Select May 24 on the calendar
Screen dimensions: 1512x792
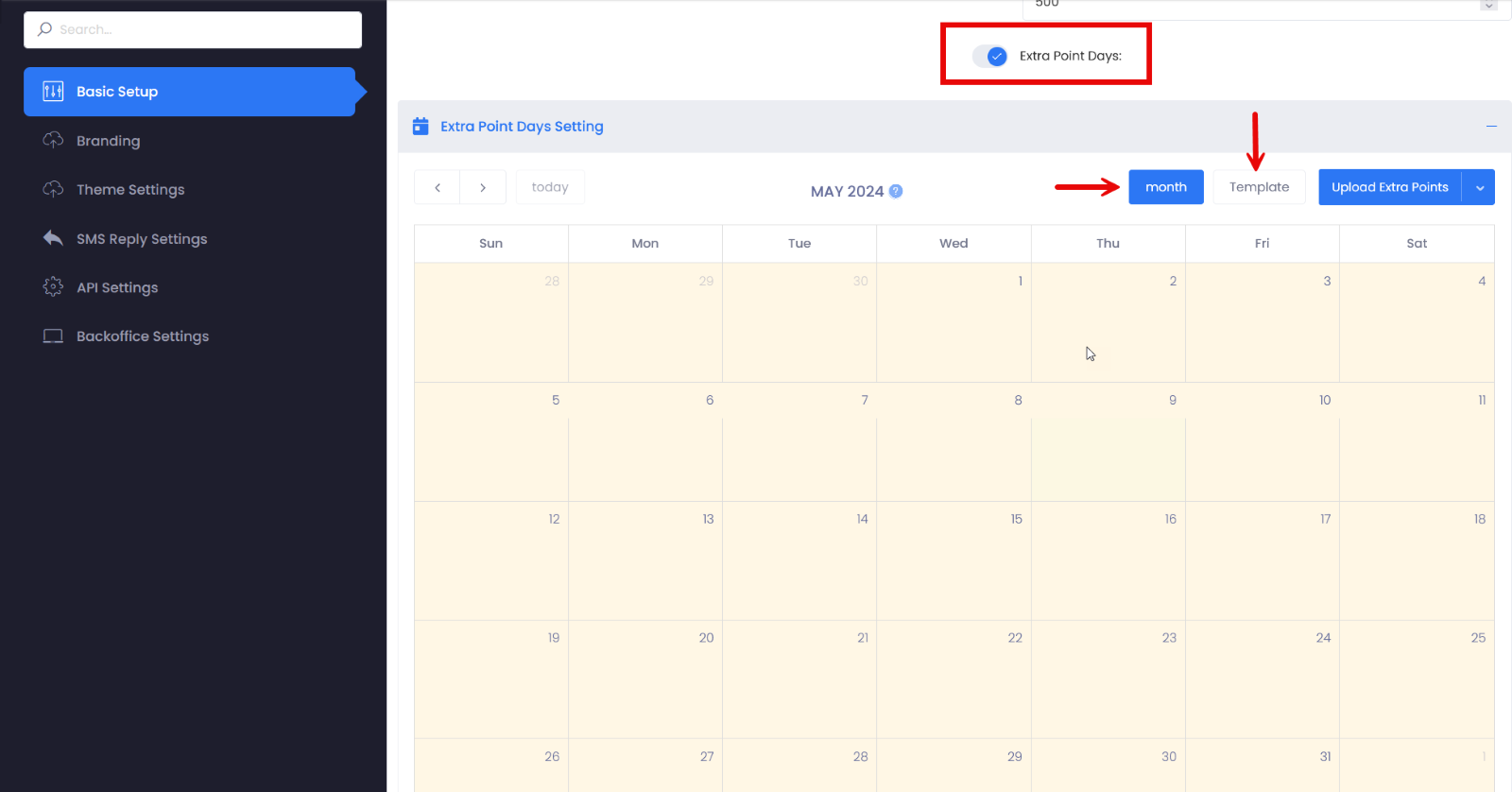(x=1262, y=680)
